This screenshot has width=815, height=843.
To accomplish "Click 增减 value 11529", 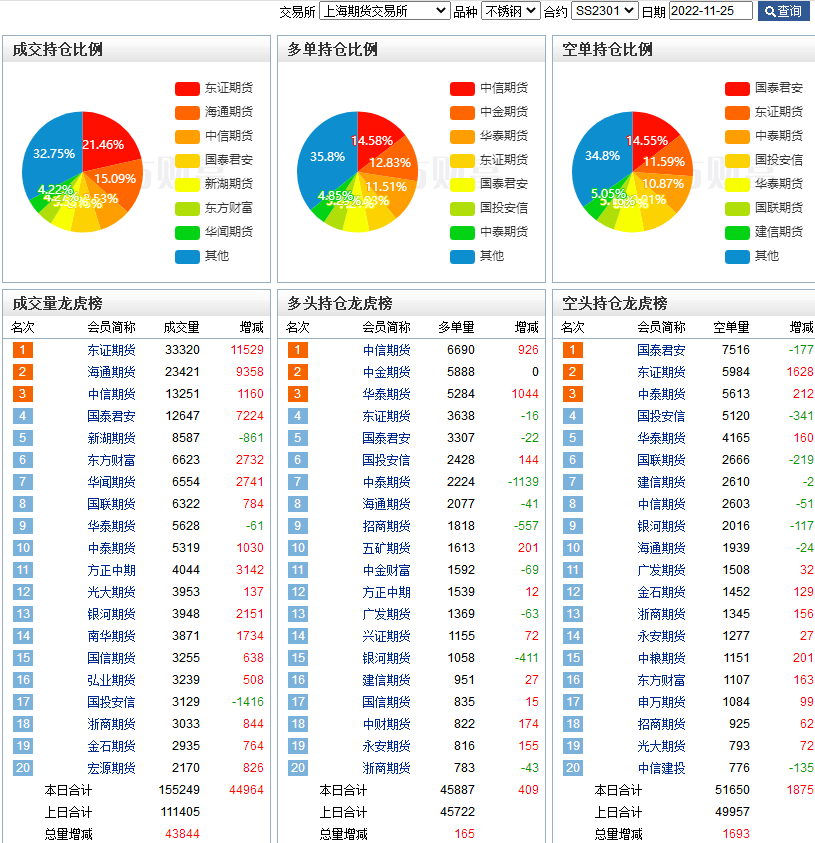I will pos(247,350).
